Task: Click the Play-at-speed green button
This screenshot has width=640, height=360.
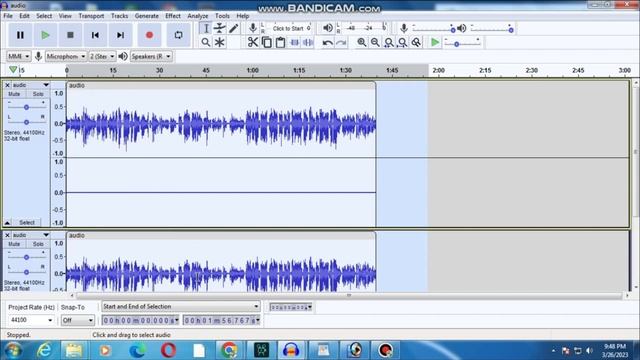Action: tap(435, 42)
